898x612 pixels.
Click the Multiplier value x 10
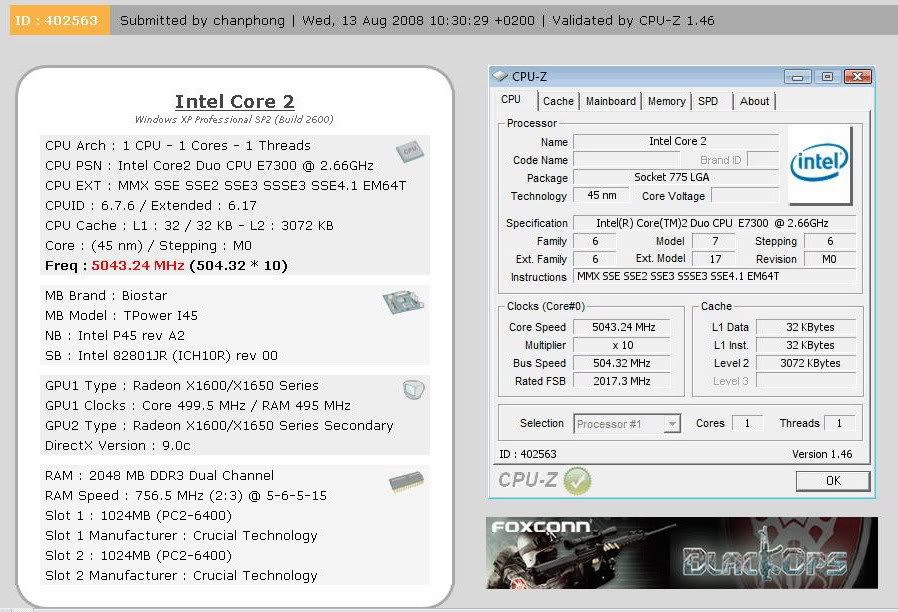tap(622, 345)
